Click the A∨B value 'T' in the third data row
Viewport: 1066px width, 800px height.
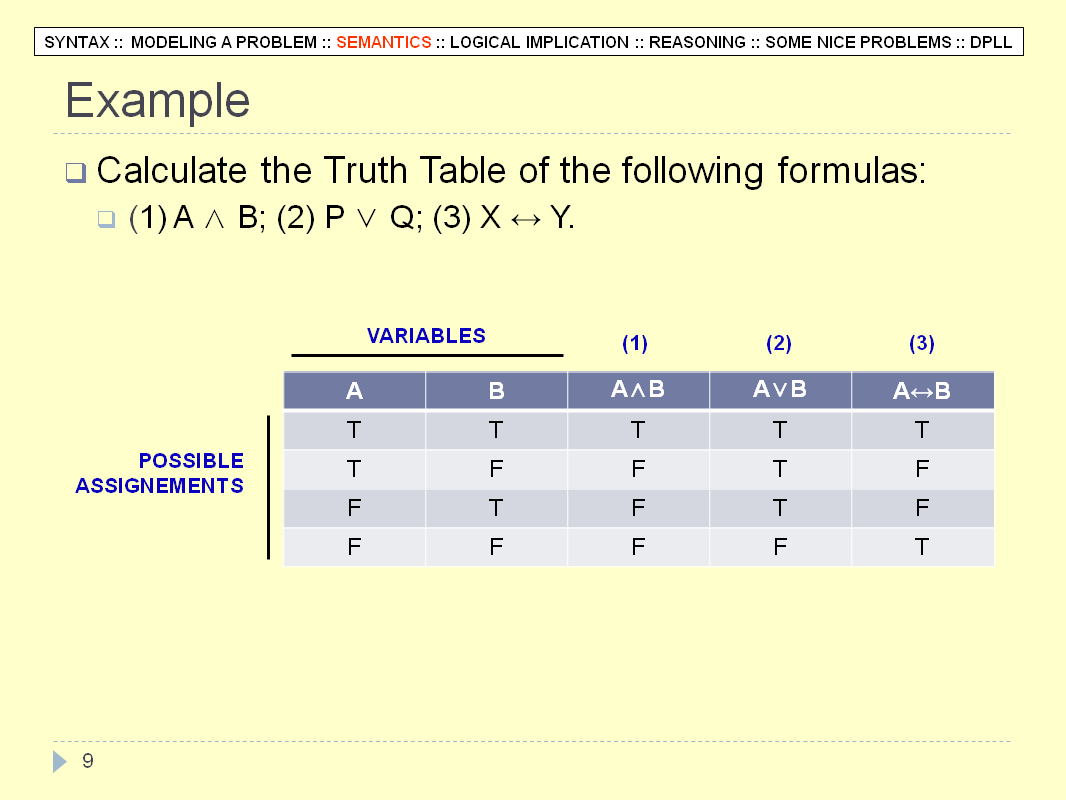point(780,508)
